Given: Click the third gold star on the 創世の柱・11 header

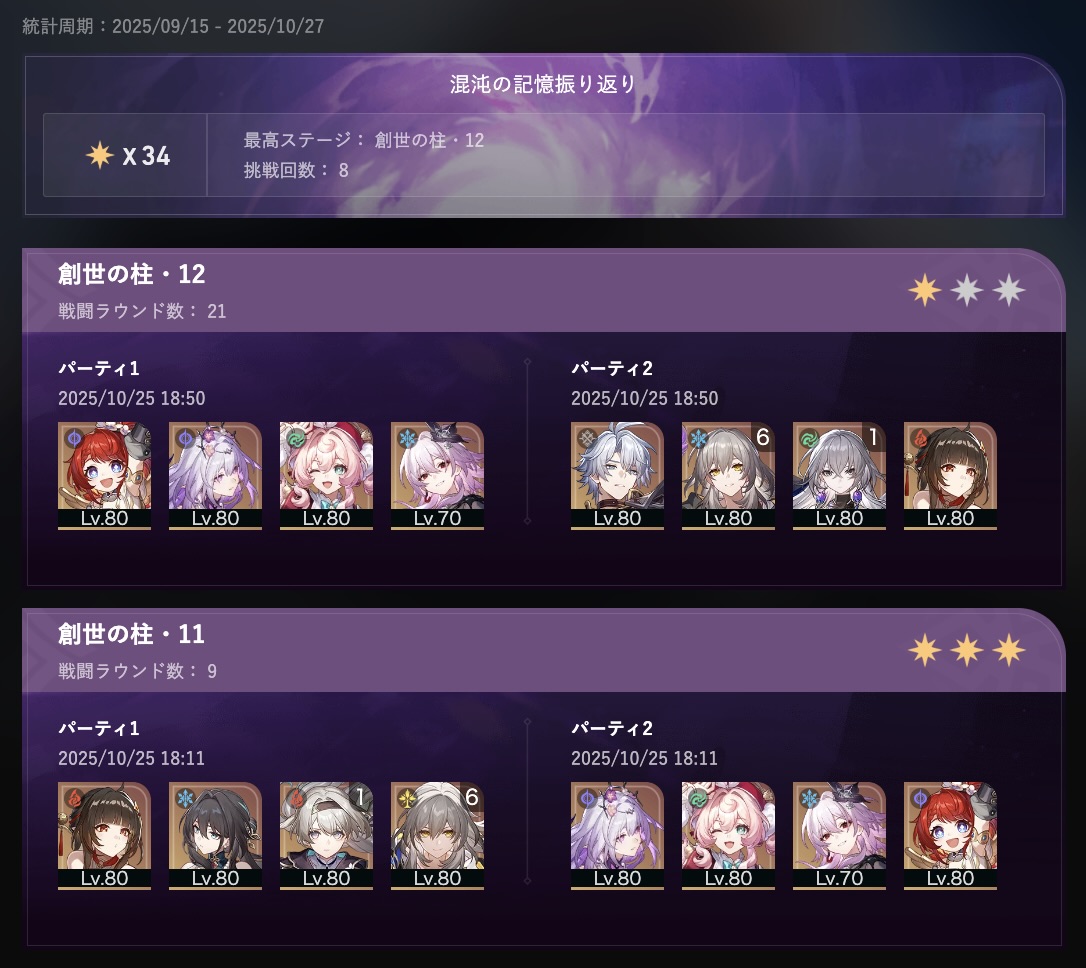Looking at the screenshot, I should point(1008,649).
